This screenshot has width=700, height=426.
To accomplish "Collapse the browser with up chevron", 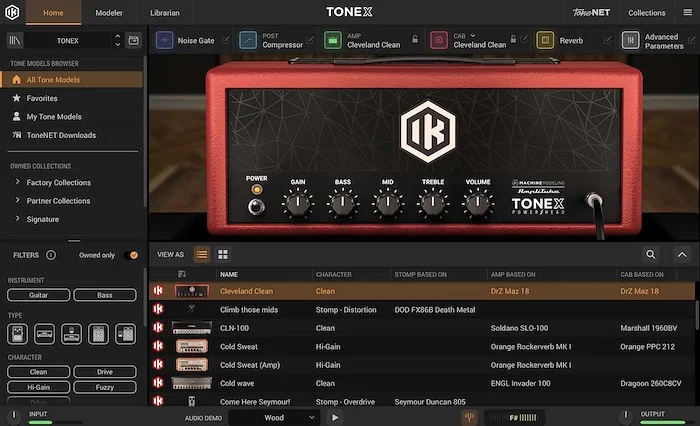I will coord(682,255).
